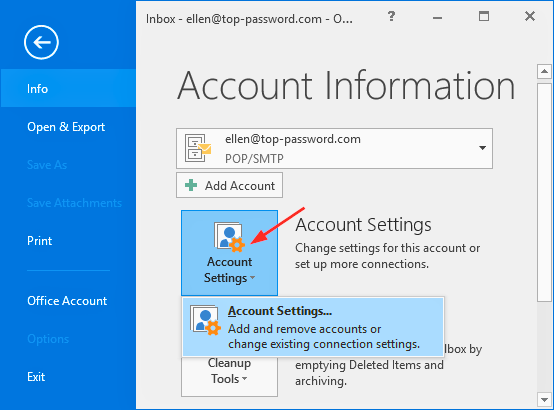
Task: Click the Add Account button
Action: (x=229, y=185)
